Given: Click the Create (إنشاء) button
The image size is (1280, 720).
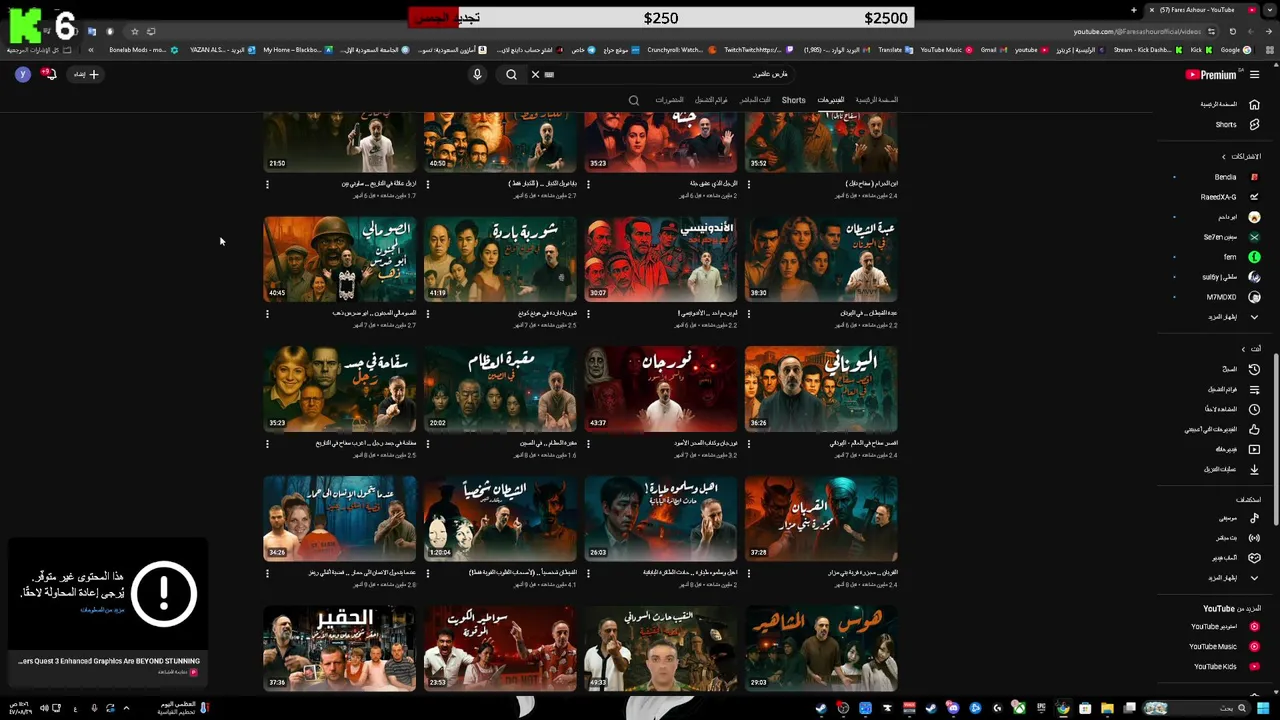Looking at the screenshot, I should pyautogui.click(x=86, y=74).
